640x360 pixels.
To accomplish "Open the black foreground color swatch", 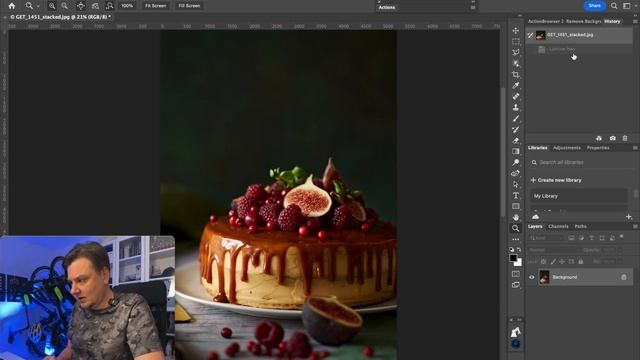I will pos(513,258).
